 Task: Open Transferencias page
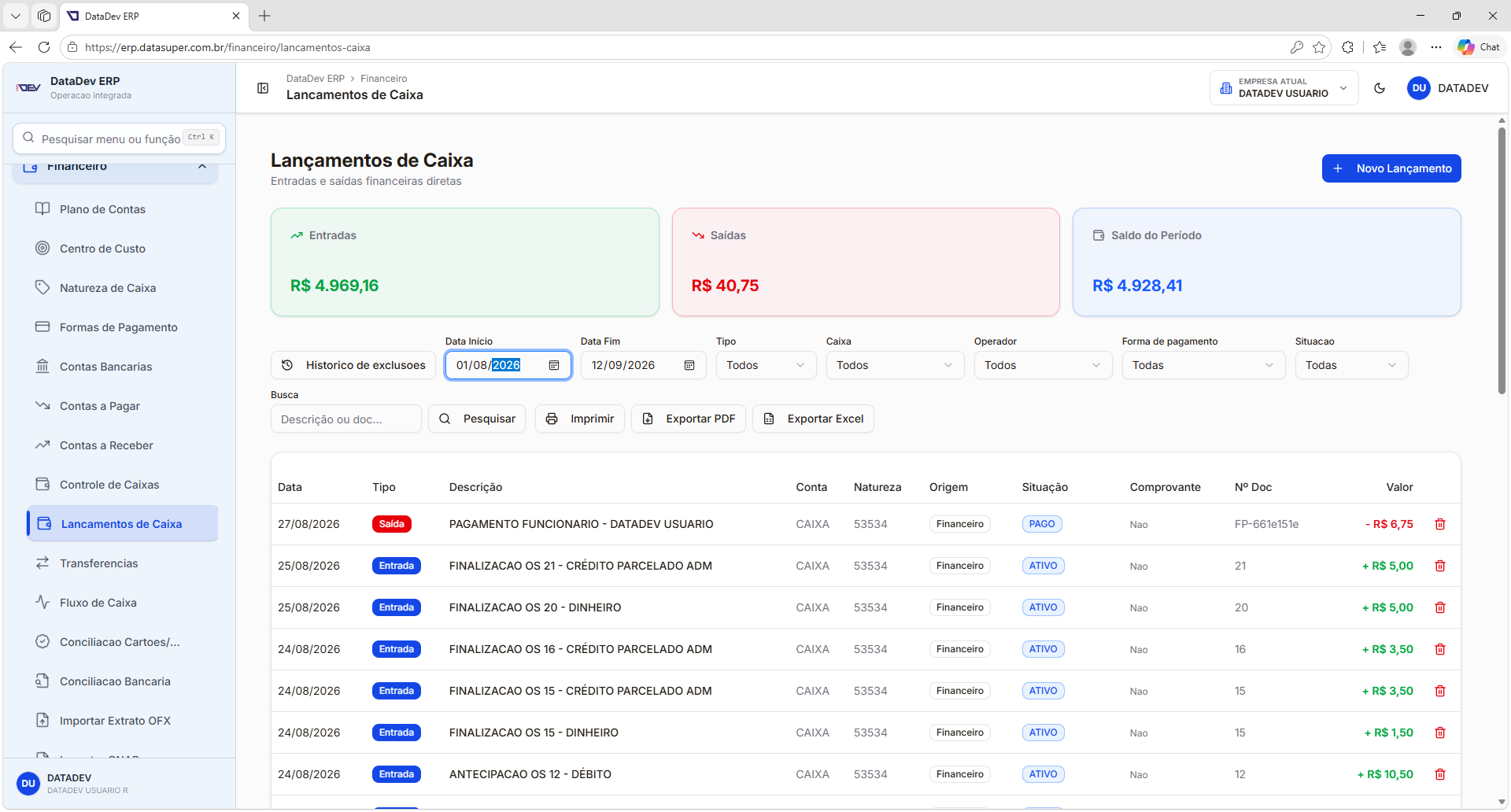pos(122,563)
